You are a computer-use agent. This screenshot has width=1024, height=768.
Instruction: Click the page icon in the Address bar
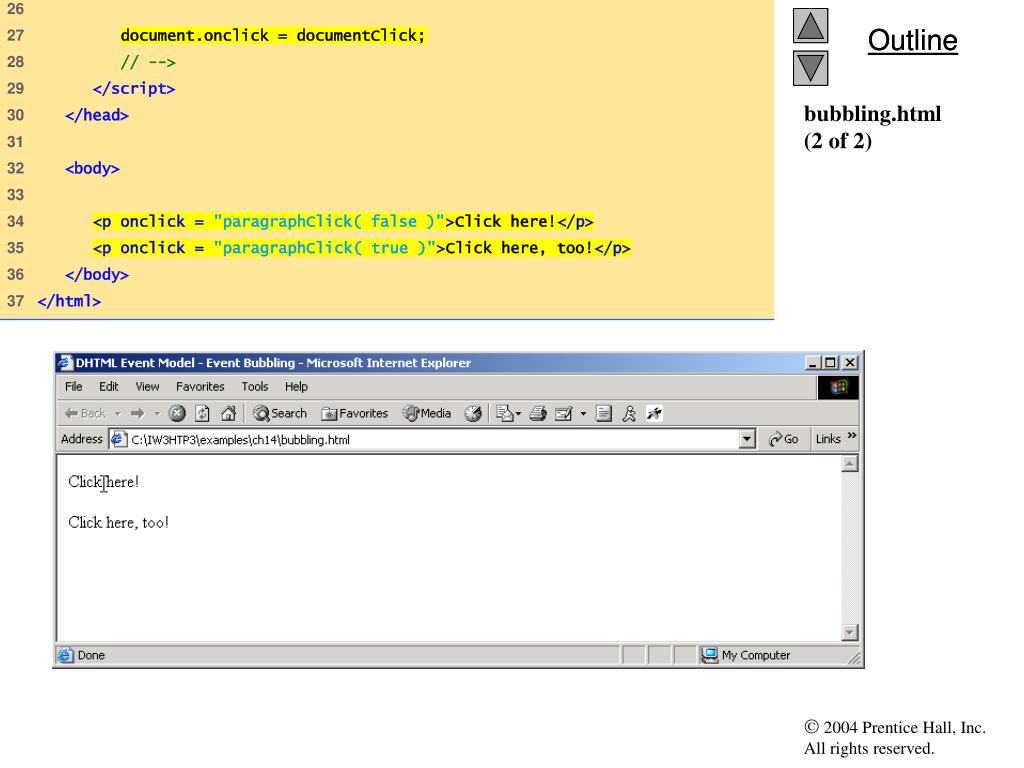tap(118, 440)
